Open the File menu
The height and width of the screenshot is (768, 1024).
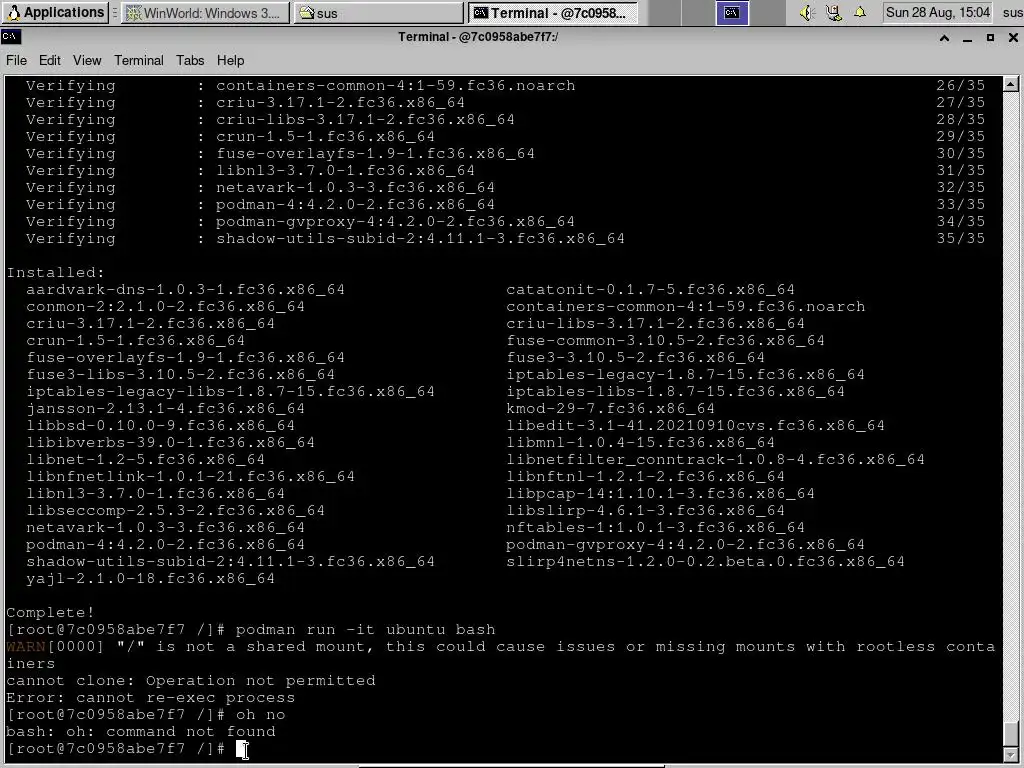(16, 60)
